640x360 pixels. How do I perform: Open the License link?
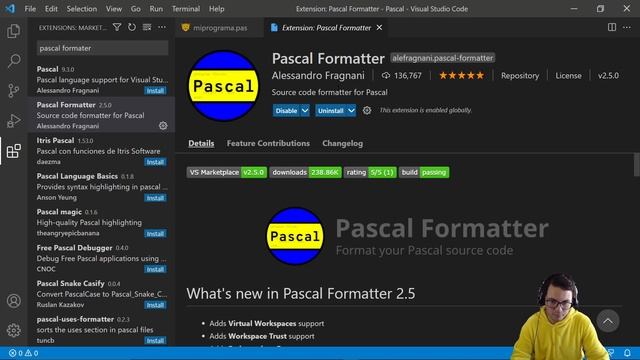[x=568, y=76]
